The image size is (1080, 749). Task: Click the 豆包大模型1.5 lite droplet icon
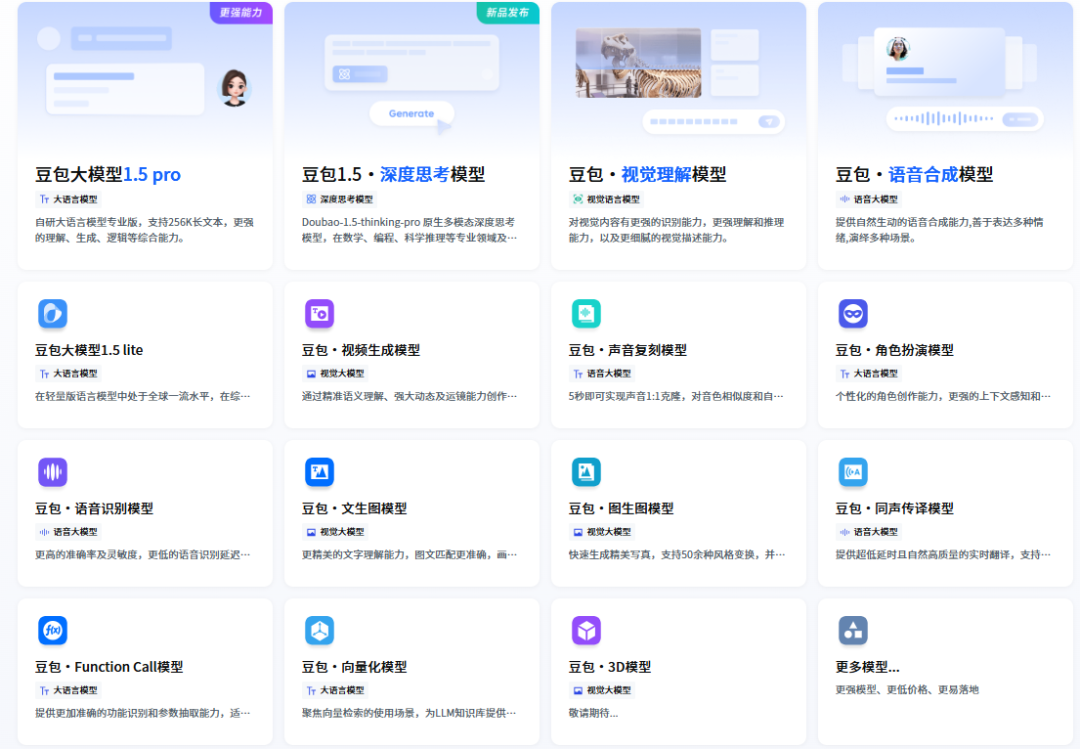pos(52,313)
